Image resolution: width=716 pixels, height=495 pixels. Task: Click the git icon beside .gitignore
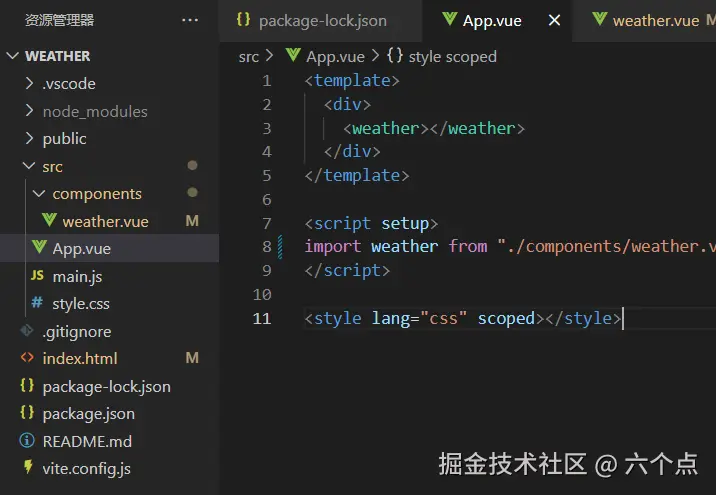click(27, 331)
